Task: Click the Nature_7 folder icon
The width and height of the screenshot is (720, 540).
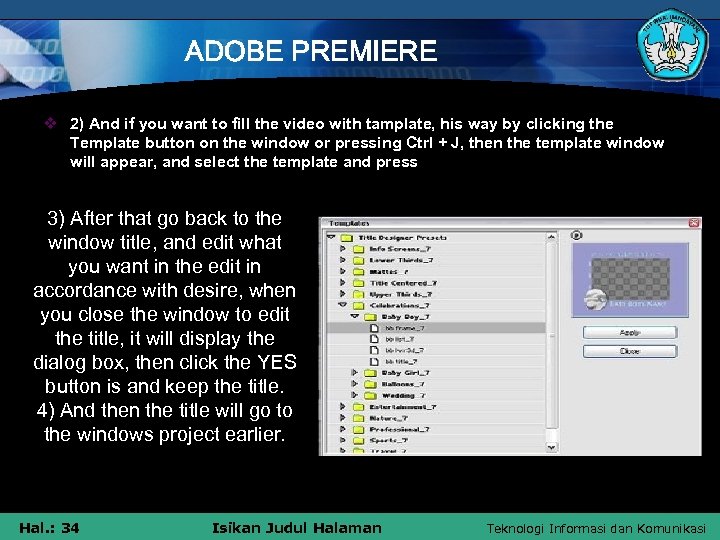Action: coord(358,418)
